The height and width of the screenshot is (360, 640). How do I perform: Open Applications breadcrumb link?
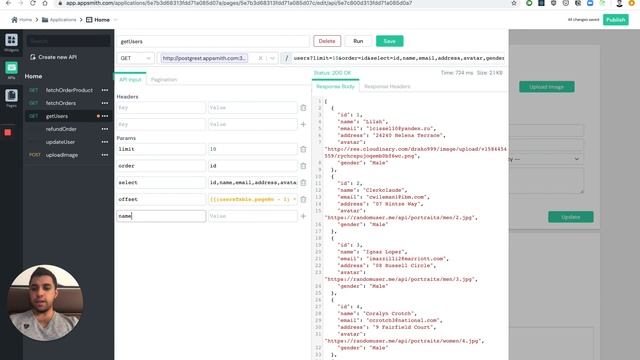[59, 20]
